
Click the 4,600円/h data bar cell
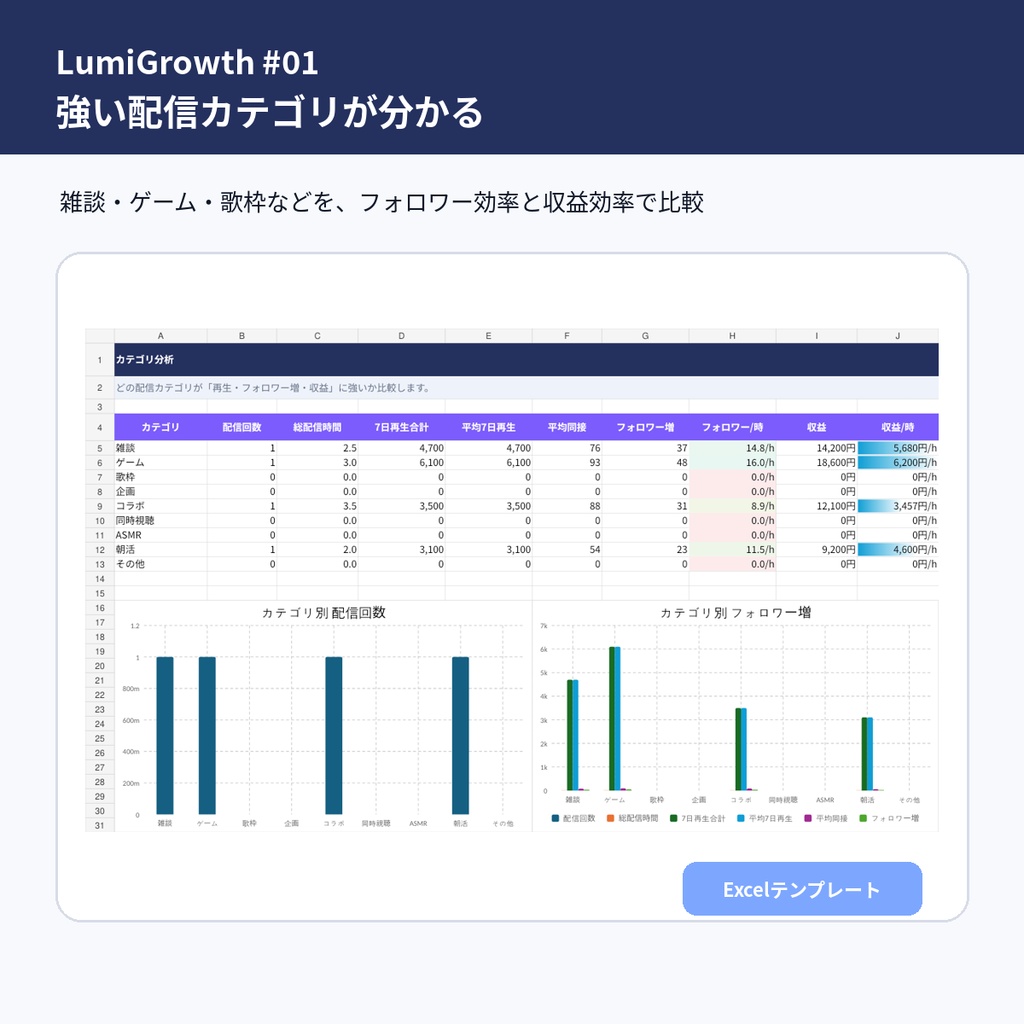click(897, 550)
